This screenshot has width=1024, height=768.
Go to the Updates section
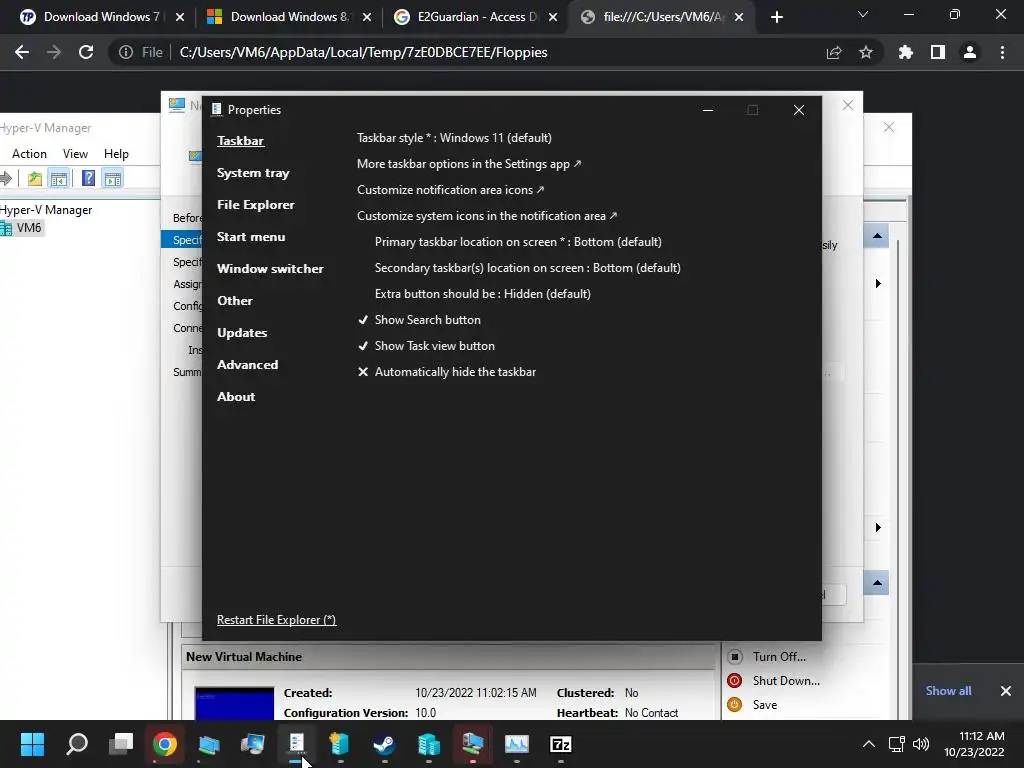point(242,332)
